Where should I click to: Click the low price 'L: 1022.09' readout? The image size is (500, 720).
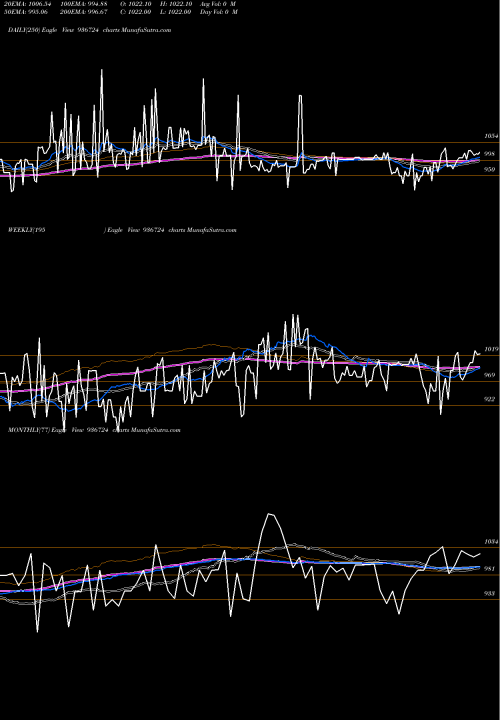tap(176, 12)
